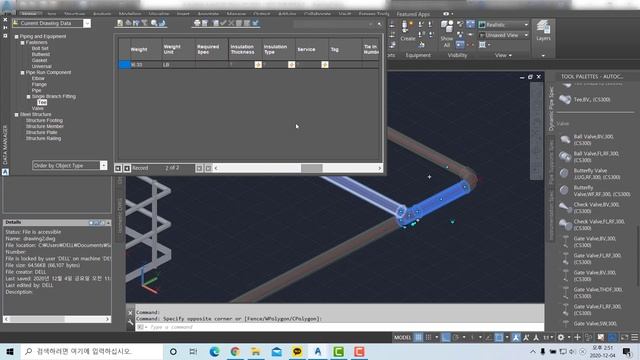
Task: Select Gasket in the Data Manager tree
Action: [x=40, y=60]
